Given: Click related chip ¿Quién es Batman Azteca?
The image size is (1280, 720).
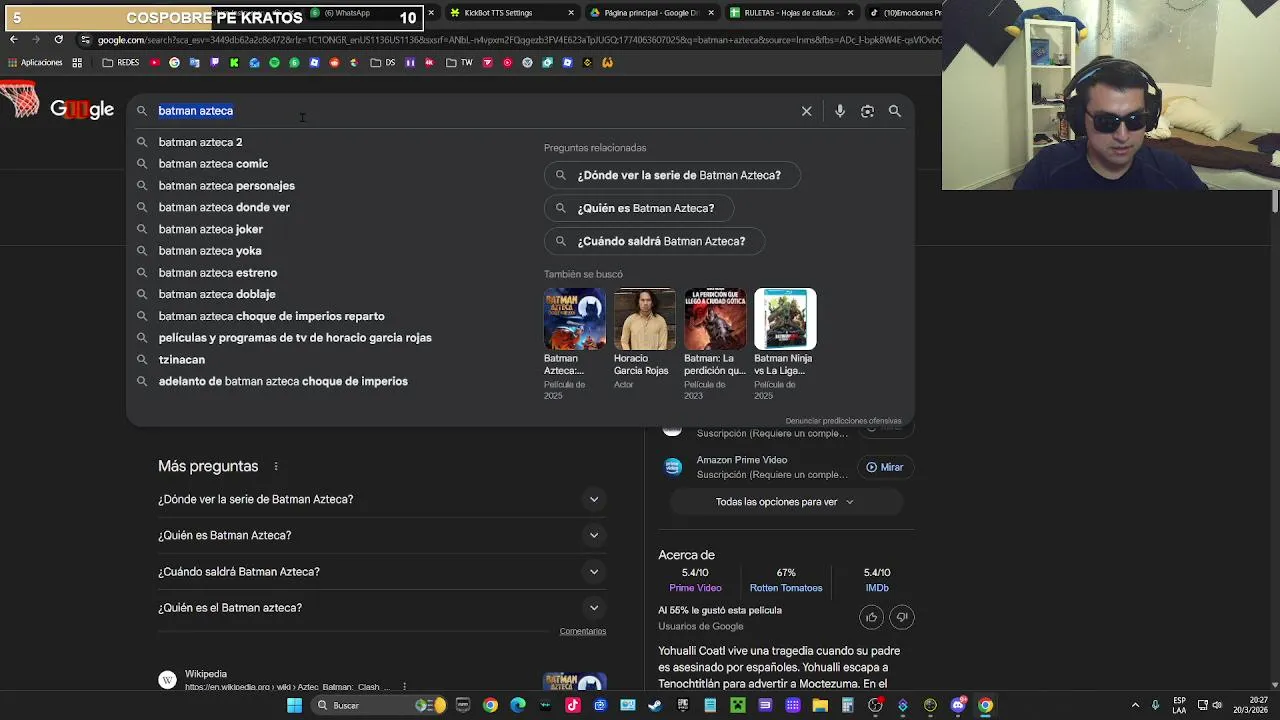Looking at the screenshot, I should click(637, 208).
